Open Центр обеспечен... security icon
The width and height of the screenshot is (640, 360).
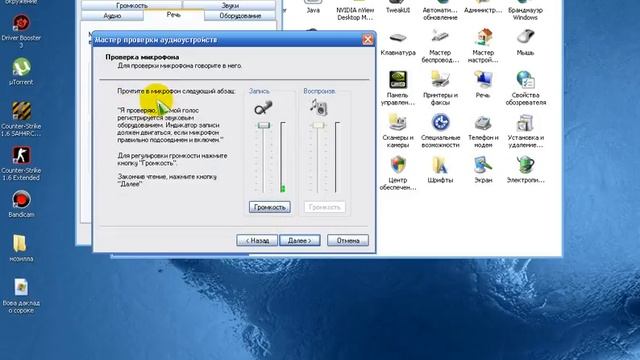point(398,165)
